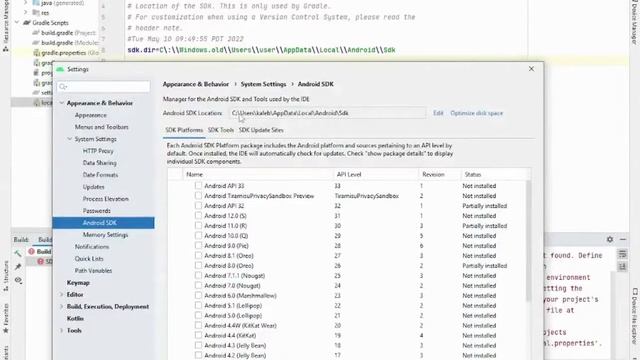This screenshot has width=640, height=360.
Task: Tick the Android API 33 checkbox
Action: click(198, 186)
